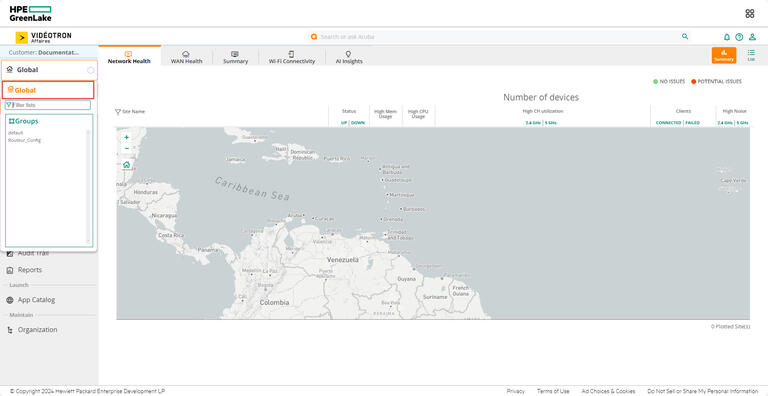Select 5 GHz under High Noise
768x396 pixels.
click(743, 123)
